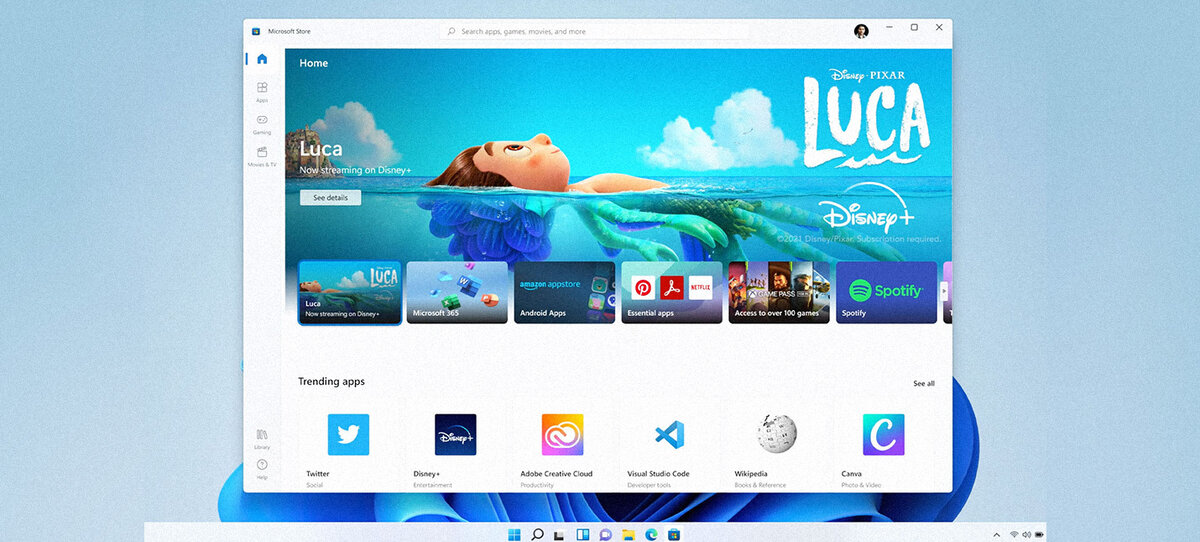Click the search magnifier icon in Store
This screenshot has height=542, width=1200.
pos(451,31)
